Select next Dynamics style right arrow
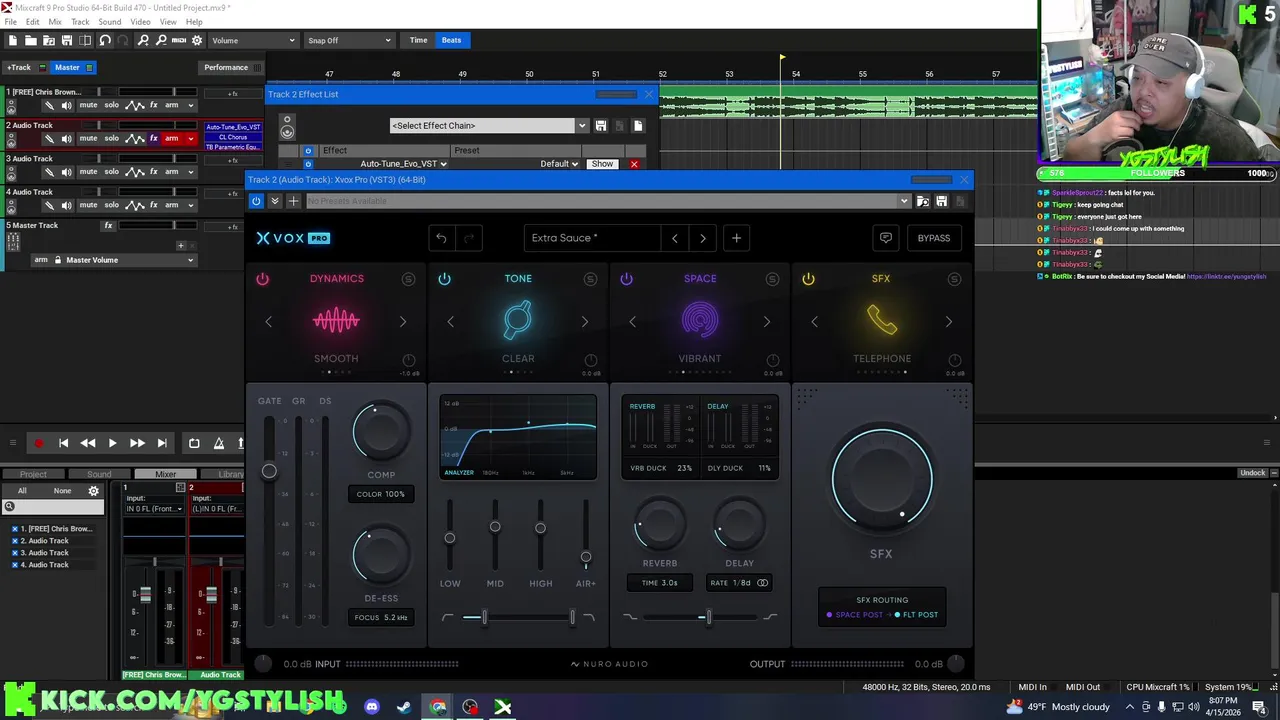This screenshot has width=1280, height=720. 403,322
